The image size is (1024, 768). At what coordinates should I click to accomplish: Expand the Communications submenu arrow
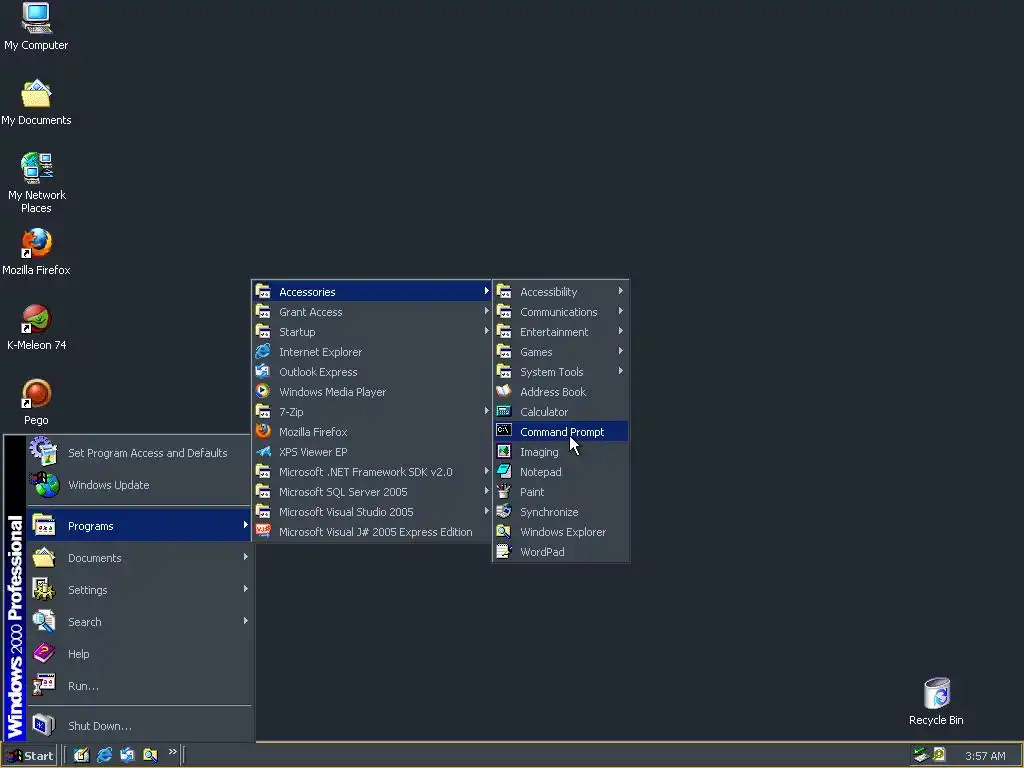pos(620,312)
